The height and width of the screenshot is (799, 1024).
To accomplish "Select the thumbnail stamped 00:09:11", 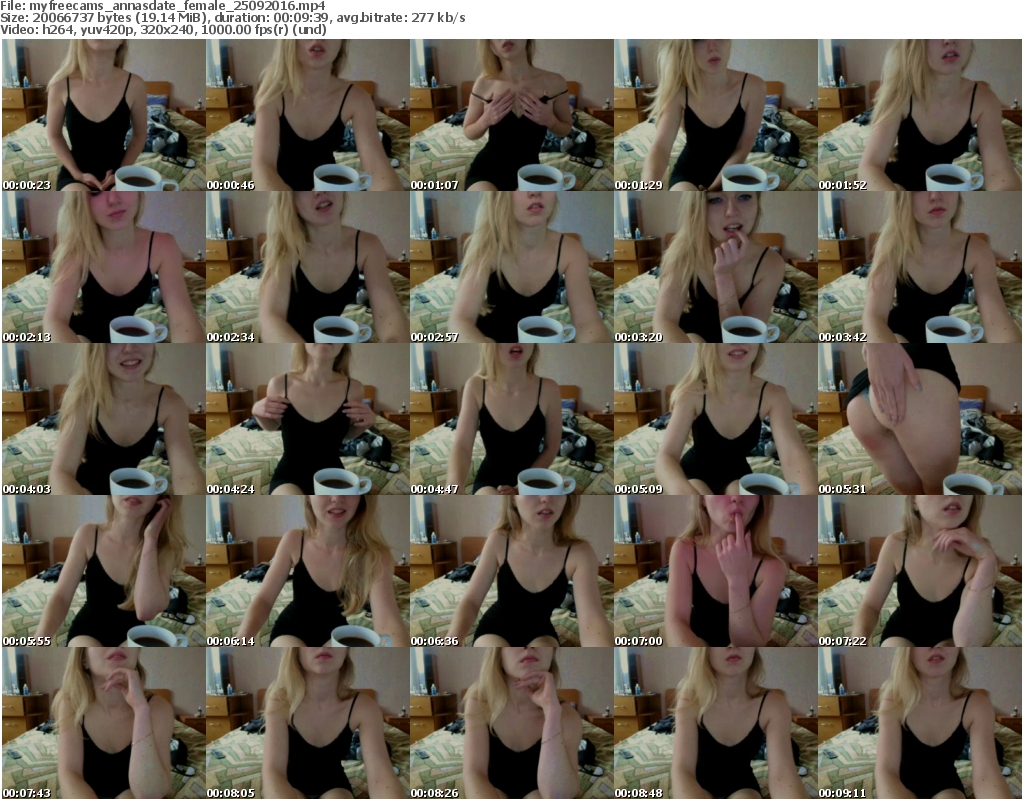I will (x=920, y=723).
